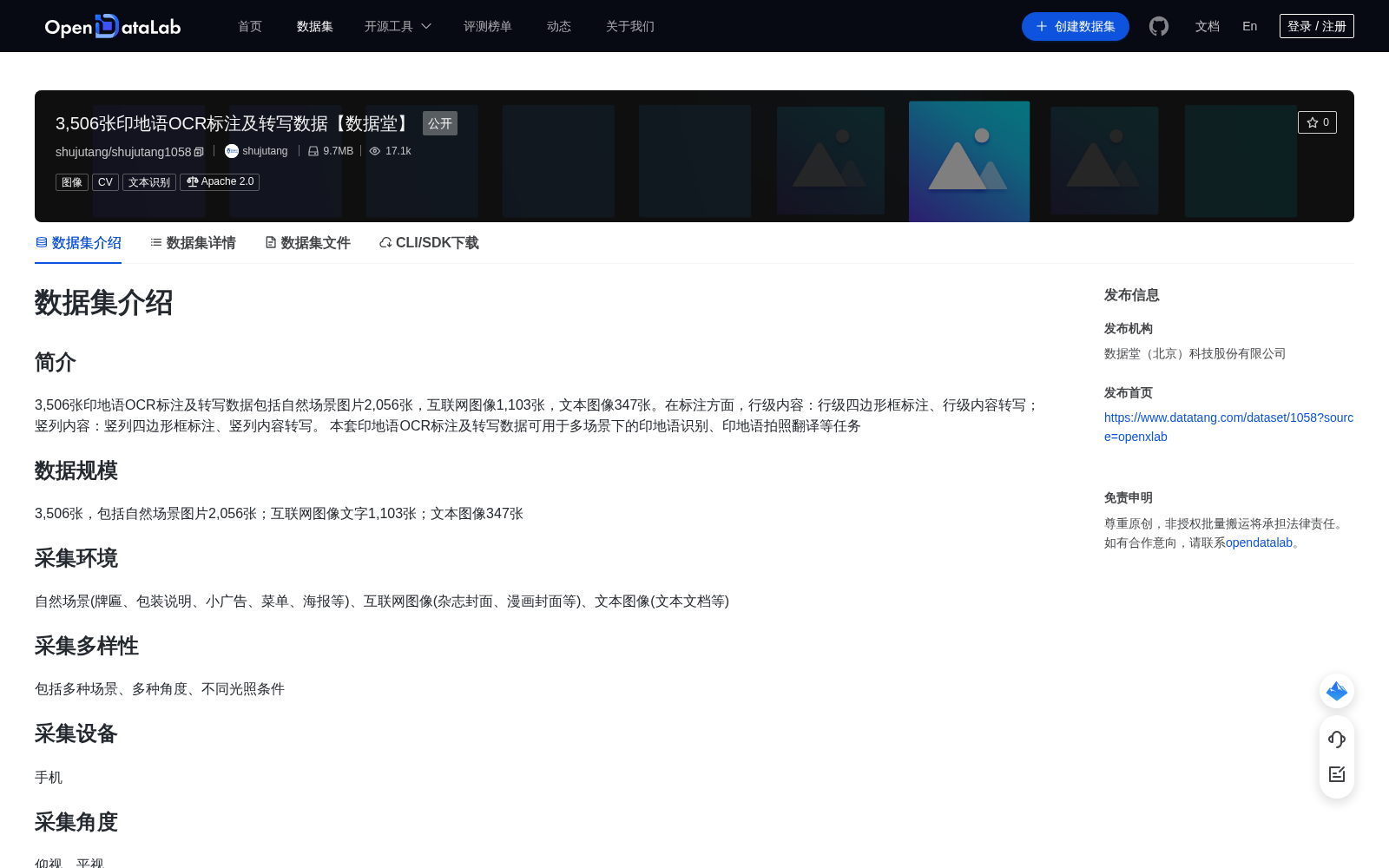Screen dimensions: 1389x868
Task: Click the 数据规模 section heading
Action: point(76,470)
